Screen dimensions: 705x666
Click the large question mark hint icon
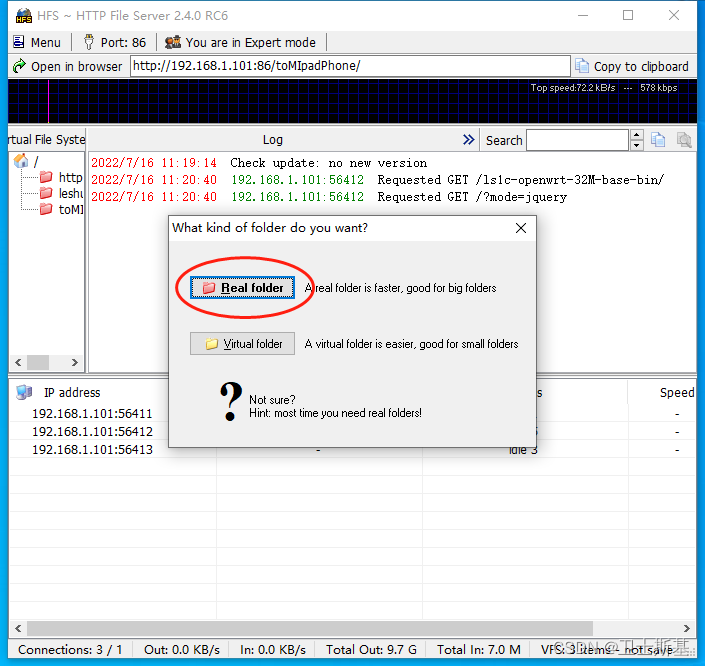point(231,402)
